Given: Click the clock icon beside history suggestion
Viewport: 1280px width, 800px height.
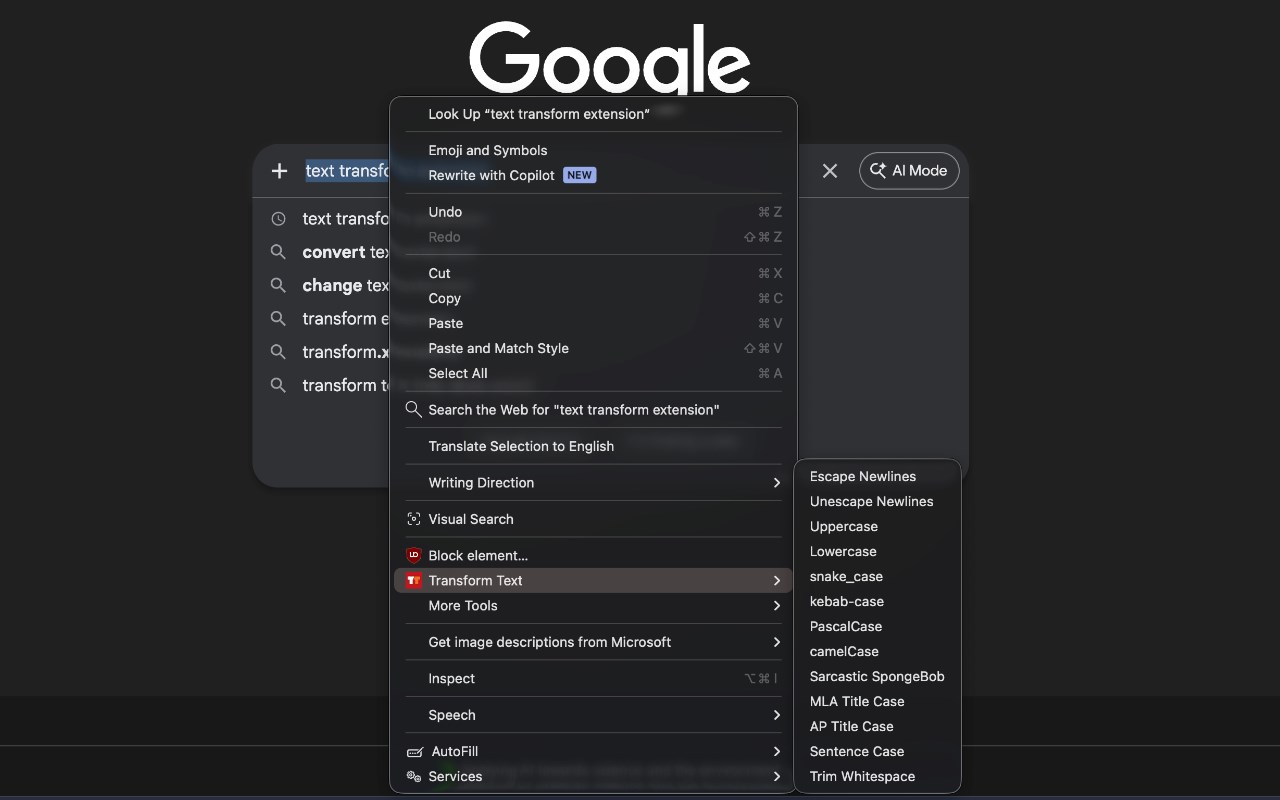Looking at the screenshot, I should coord(279,219).
